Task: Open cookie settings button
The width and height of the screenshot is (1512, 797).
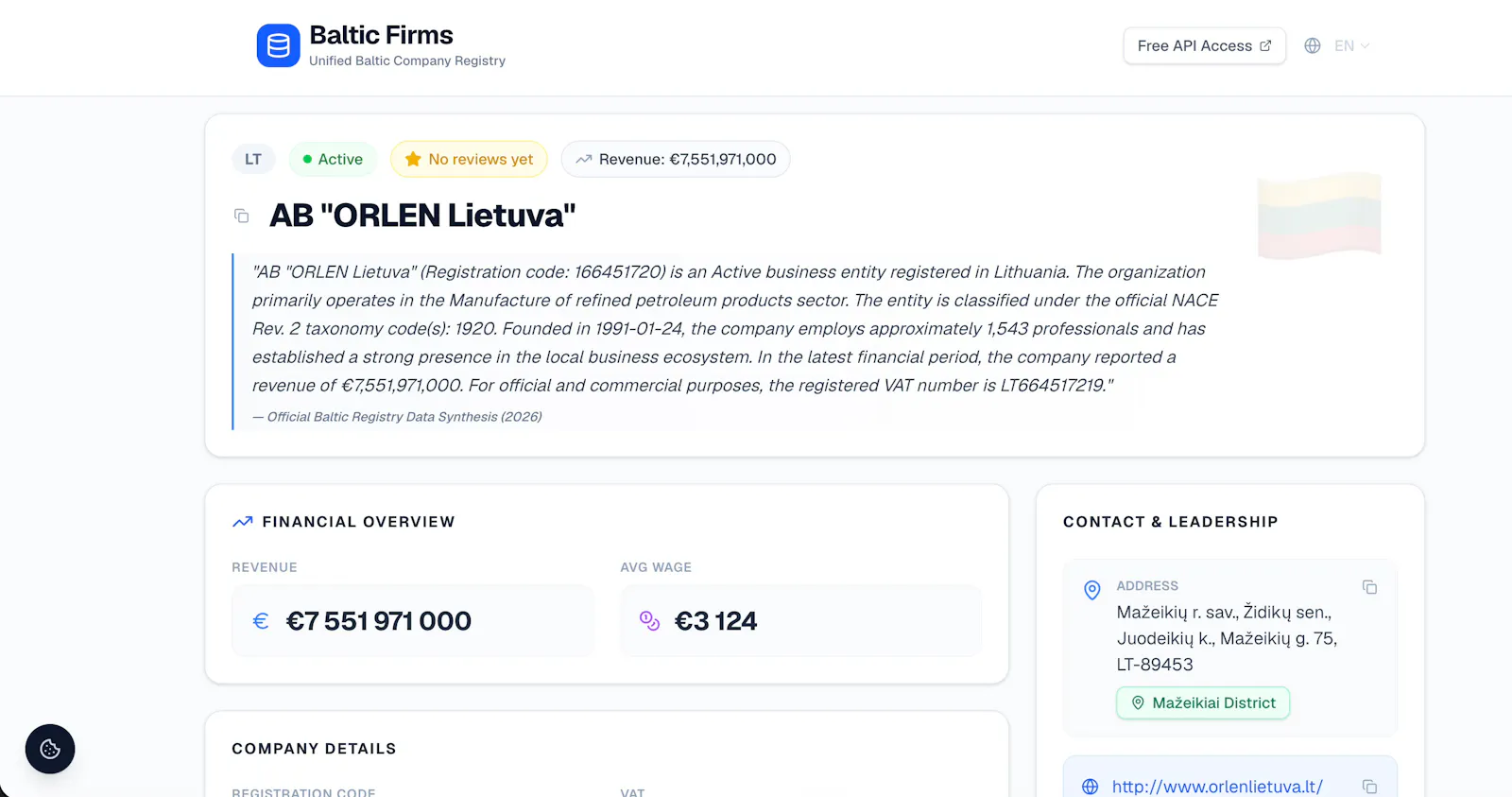Action: pos(50,749)
